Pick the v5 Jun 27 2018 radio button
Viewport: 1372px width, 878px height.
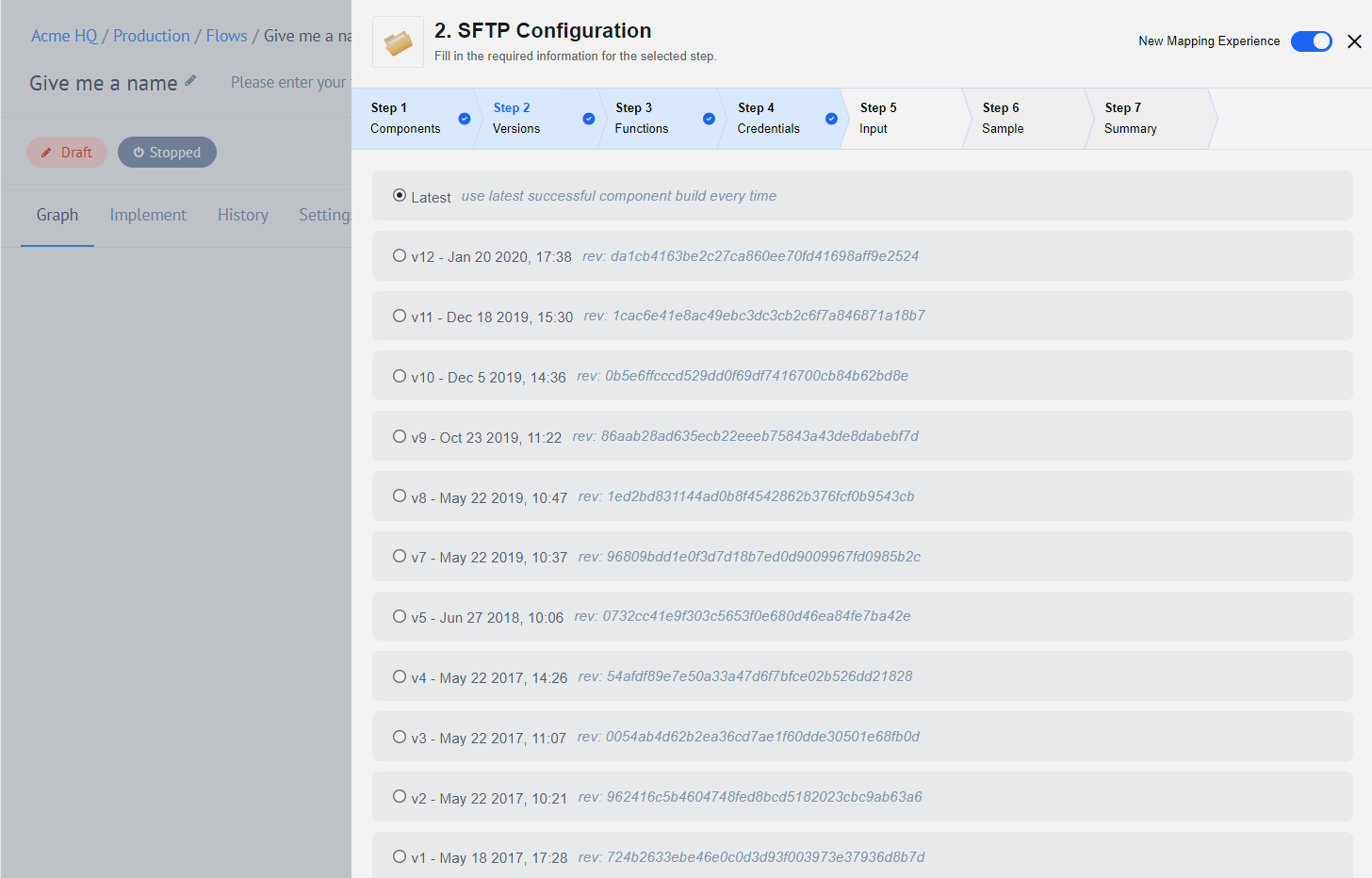coord(400,616)
